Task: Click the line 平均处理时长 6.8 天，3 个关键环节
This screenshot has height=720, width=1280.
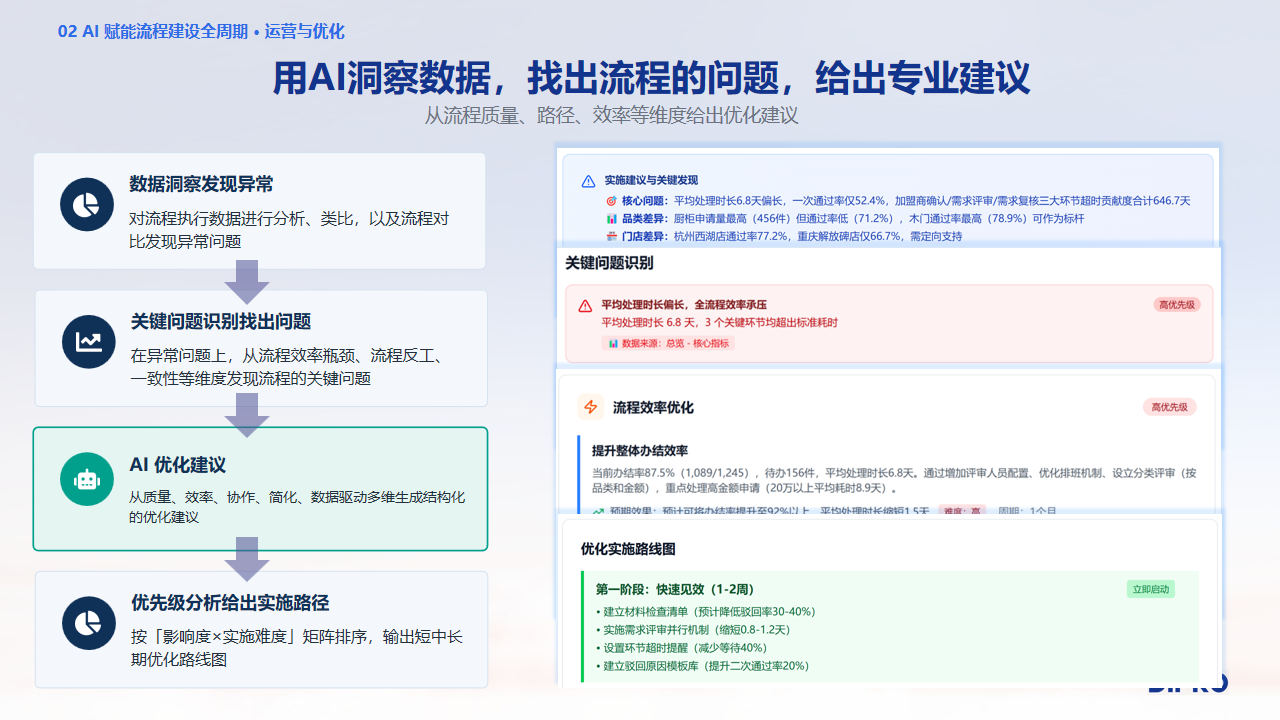Action: (719, 323)
